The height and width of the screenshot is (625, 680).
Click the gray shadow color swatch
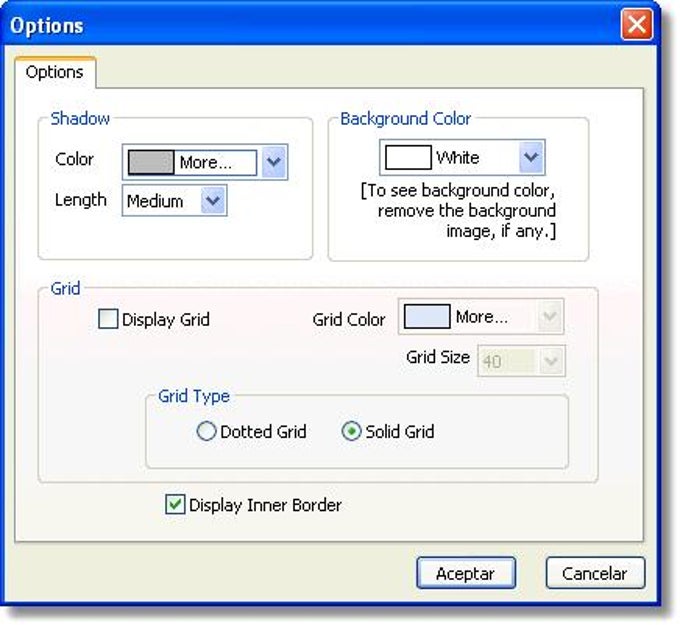[151, 162]
